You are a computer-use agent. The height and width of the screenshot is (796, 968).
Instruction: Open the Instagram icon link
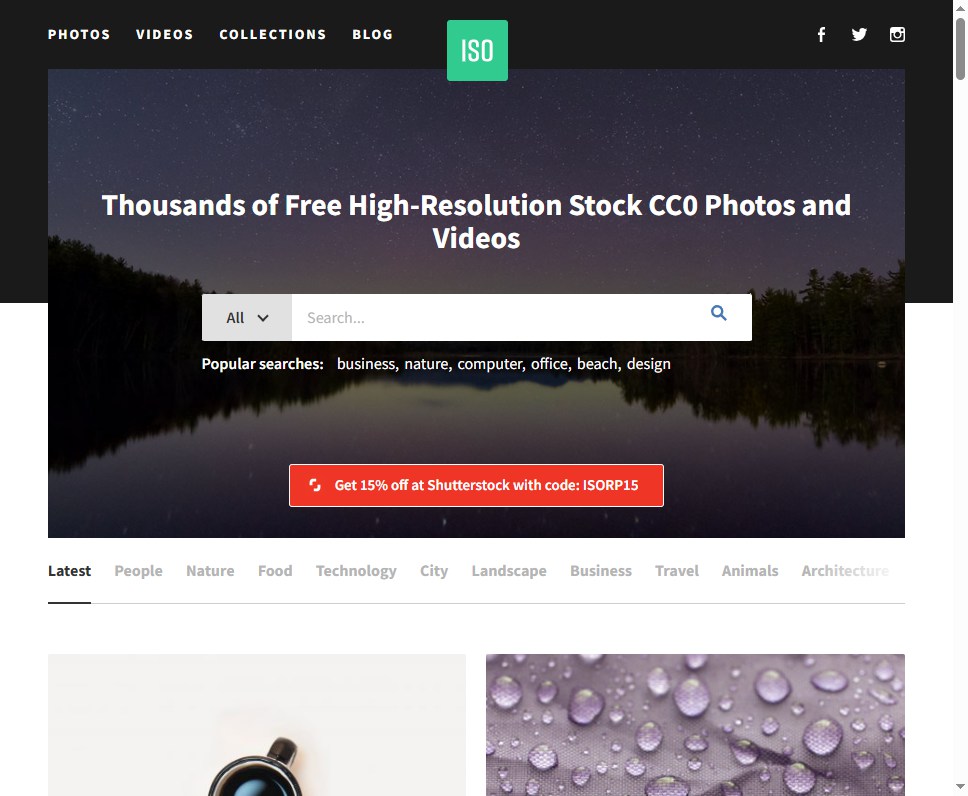pos(897,35)
